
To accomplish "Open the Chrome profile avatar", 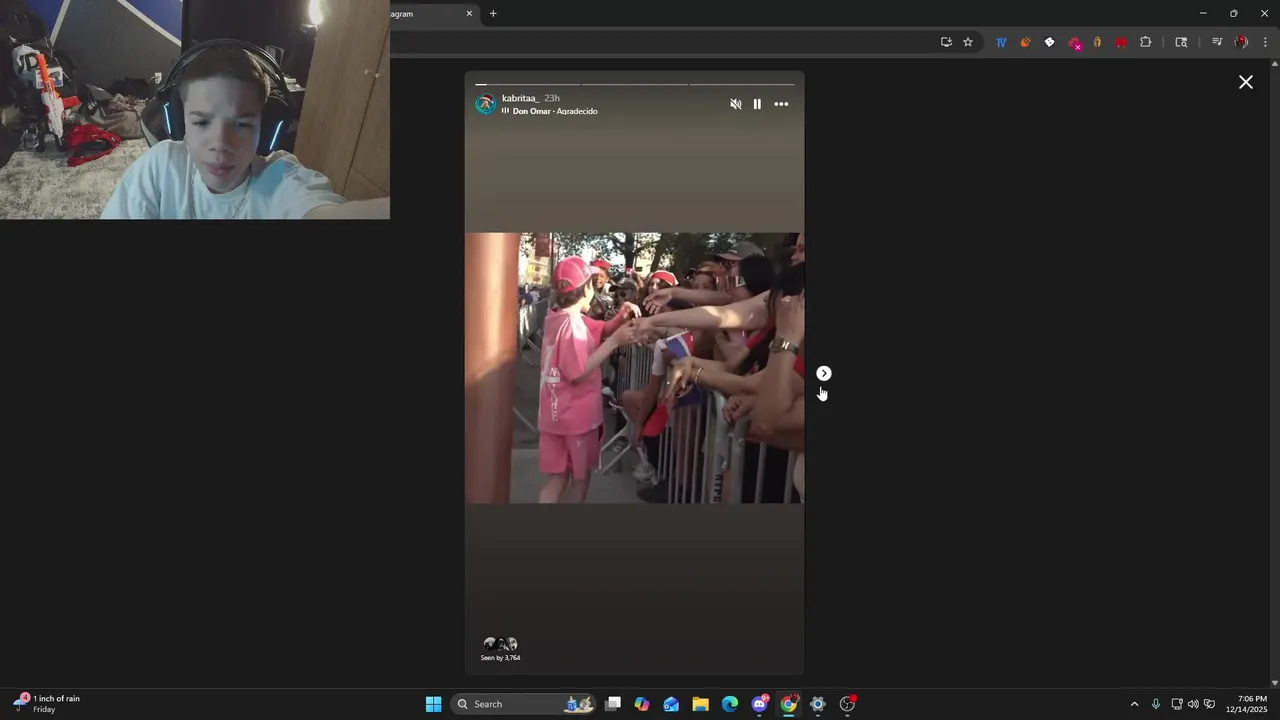I will click(x=1241, y=42).
